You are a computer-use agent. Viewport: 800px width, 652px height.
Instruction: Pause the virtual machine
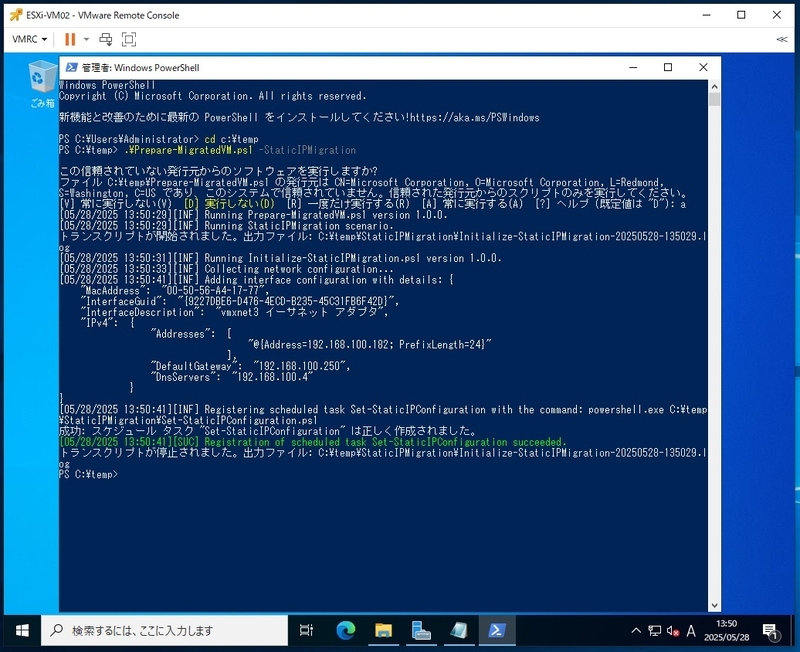pyautogui.click(x=70, y=39)
